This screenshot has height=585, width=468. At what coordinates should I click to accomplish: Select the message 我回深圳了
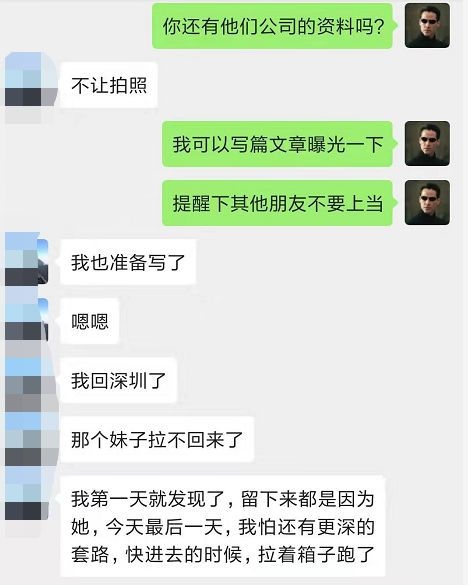point(118,380)
